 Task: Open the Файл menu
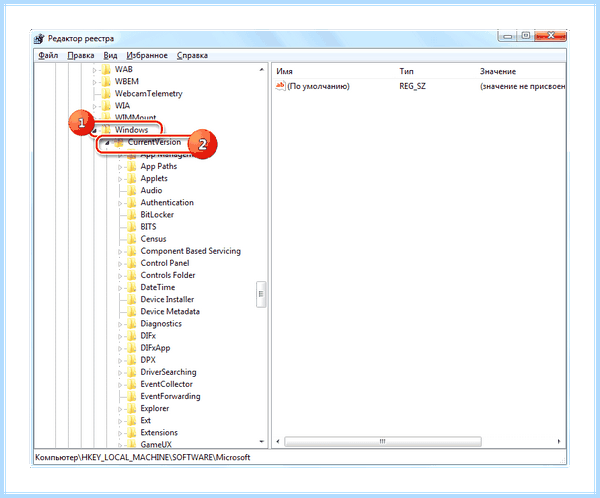pyautogui.click(x=48, y=56)
